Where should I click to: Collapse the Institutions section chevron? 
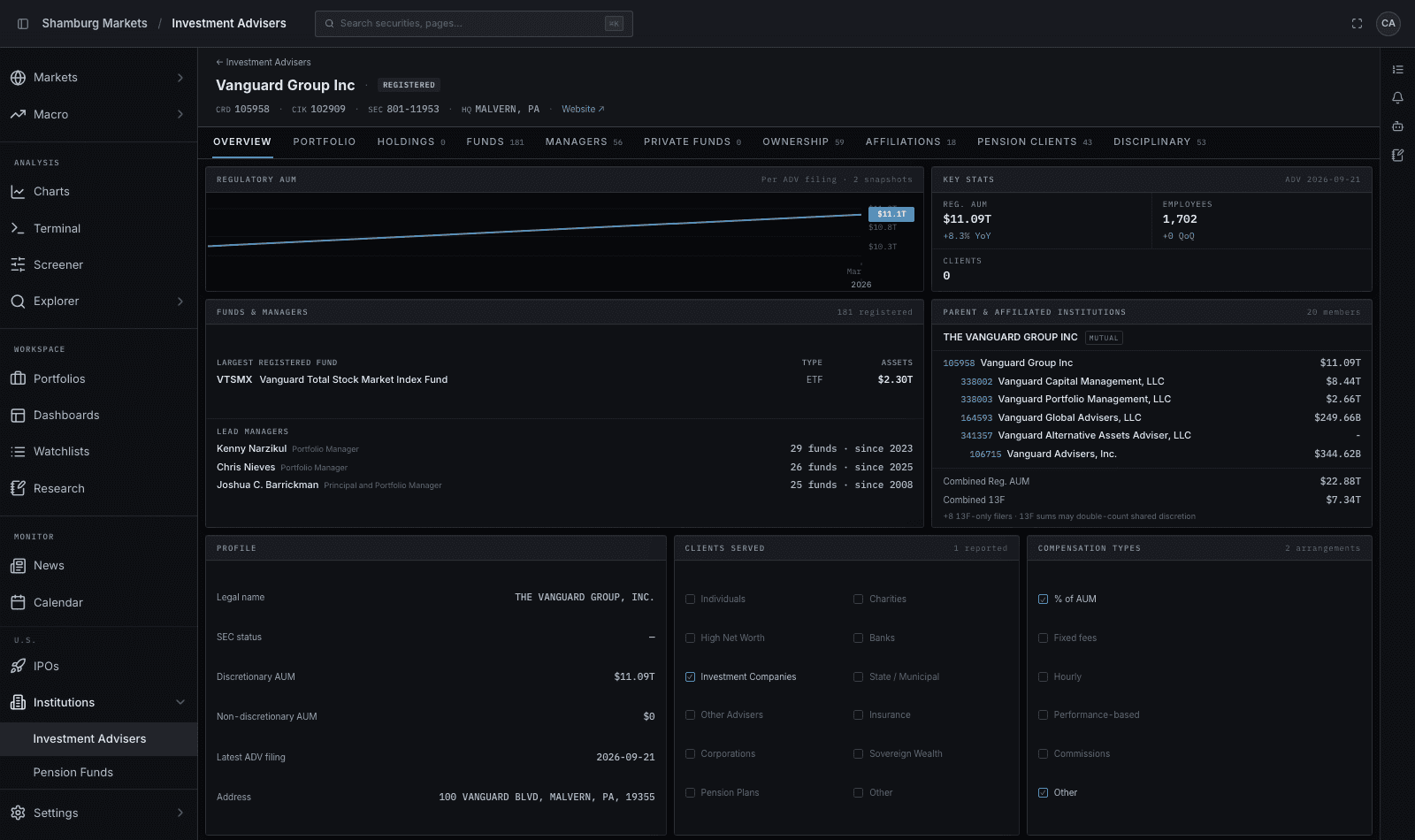tap(180, 703)
